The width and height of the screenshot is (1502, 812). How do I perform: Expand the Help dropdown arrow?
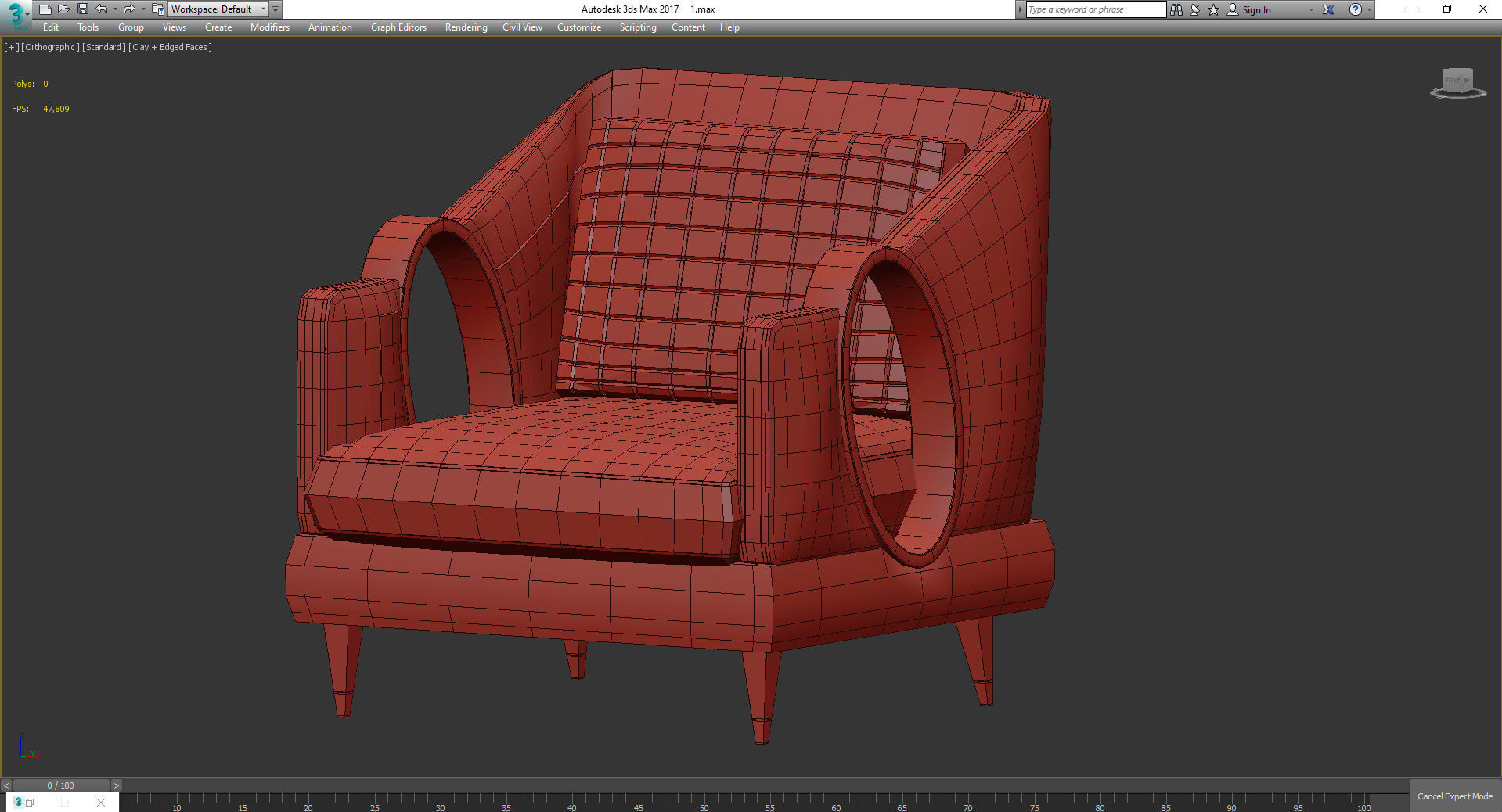(x=1369, y=10)
